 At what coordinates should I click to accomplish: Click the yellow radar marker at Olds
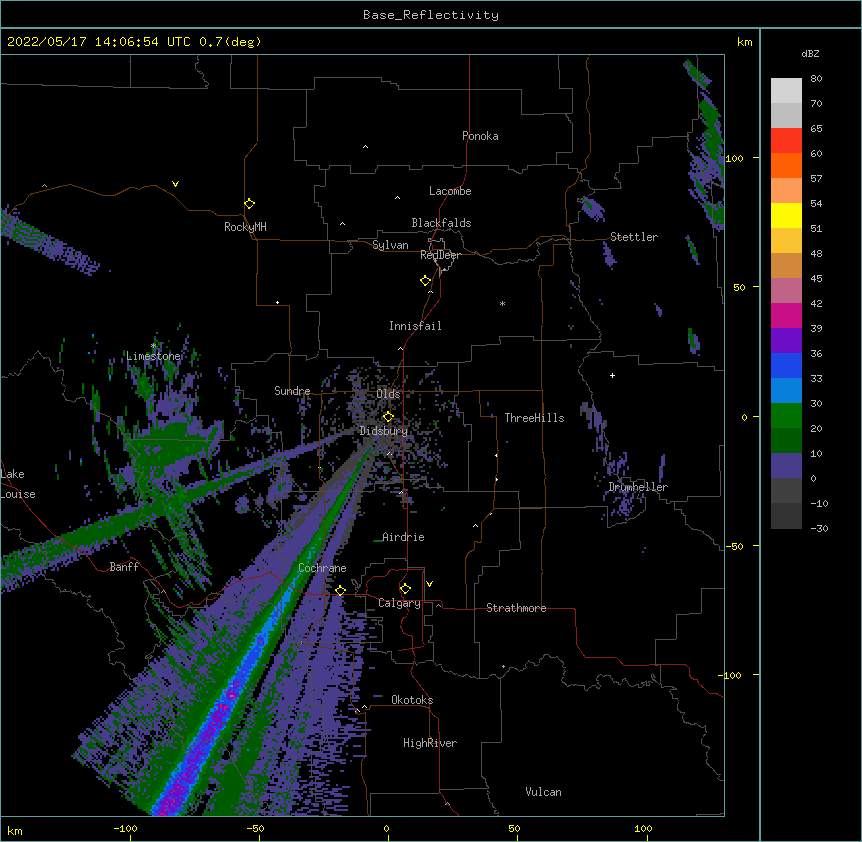[x=388, y=417]
